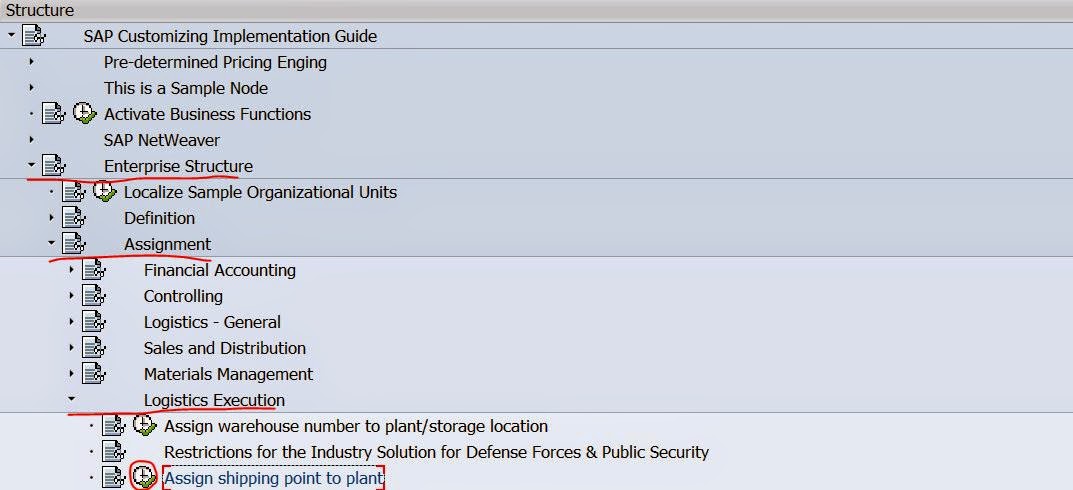Collapse the Logistics Execution node arrow

72,400
